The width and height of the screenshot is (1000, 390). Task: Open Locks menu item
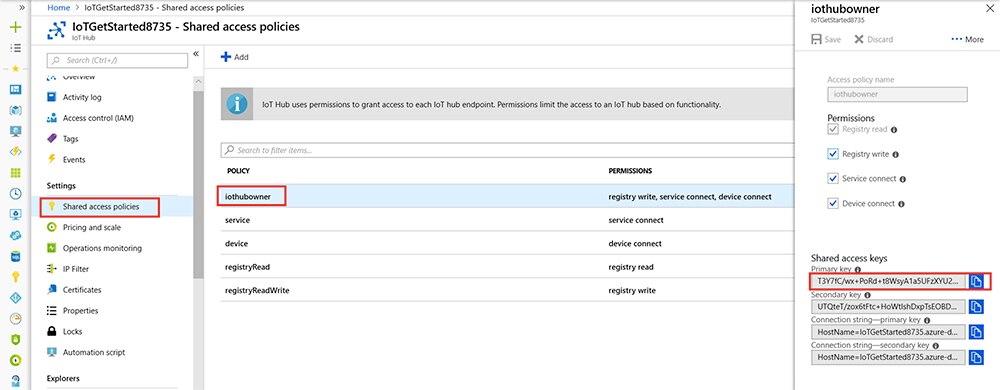(x=64, y=331)
